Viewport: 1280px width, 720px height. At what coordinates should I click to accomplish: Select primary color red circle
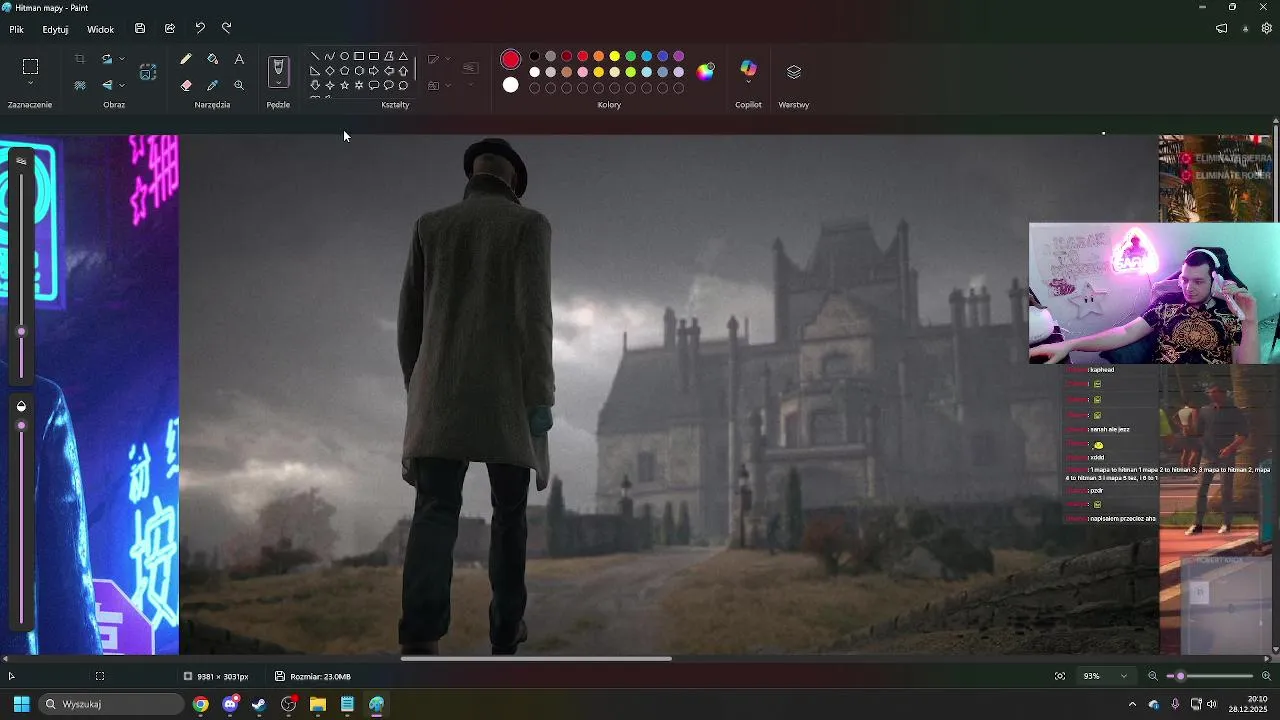click(511, 59)
